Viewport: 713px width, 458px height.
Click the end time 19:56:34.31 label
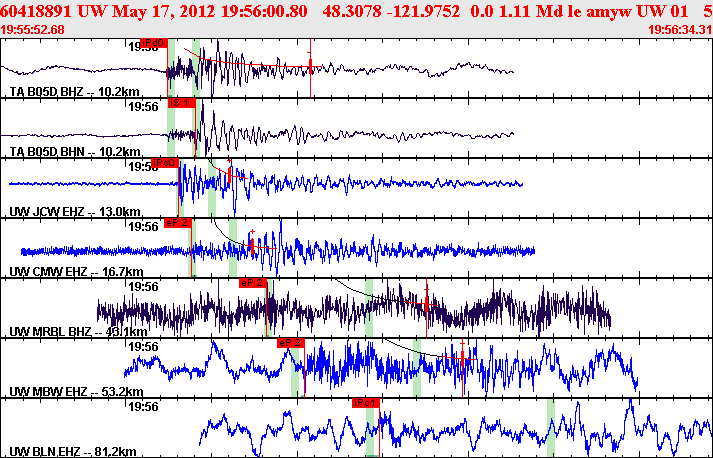[679, 30]
